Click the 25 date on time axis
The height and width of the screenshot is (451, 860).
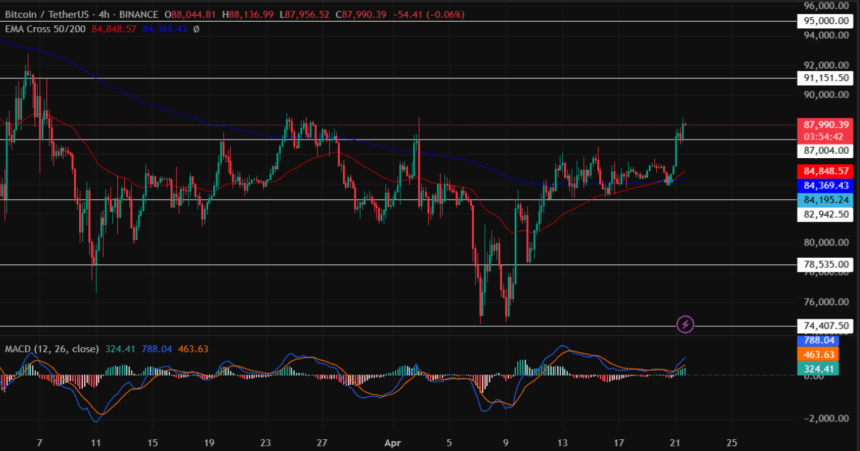pos(732,443)
